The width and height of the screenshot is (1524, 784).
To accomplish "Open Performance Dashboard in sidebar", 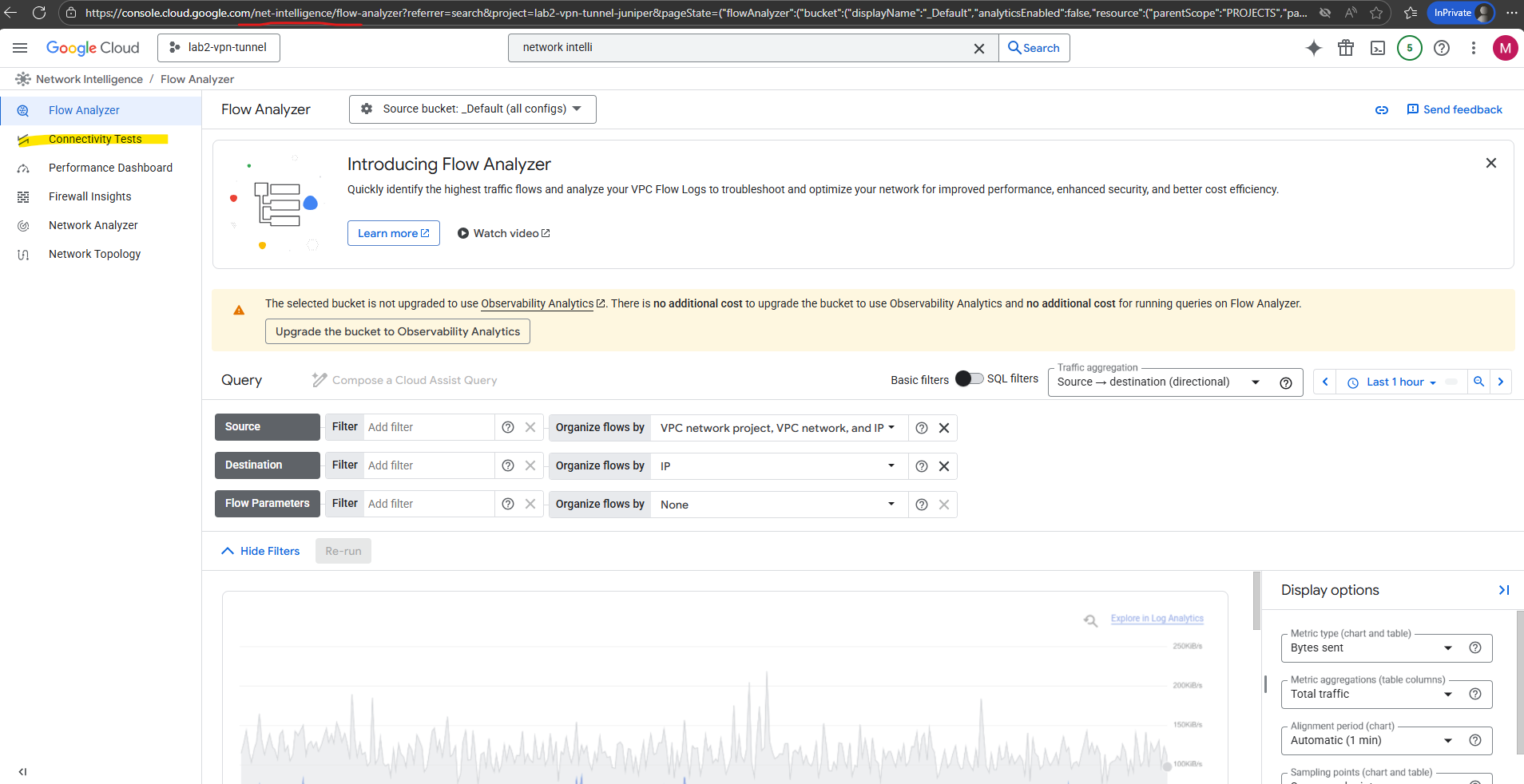I will (x=101, y=168).
